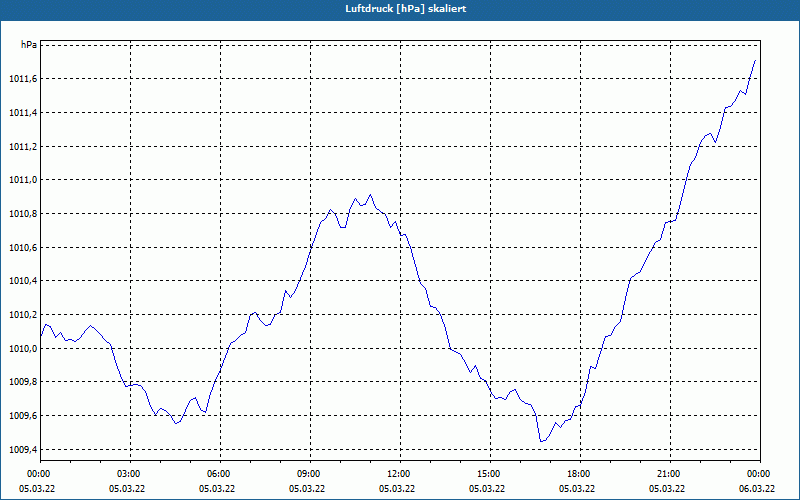Click the '05.03.22' date below '09:00'

(x=307, y=489)
